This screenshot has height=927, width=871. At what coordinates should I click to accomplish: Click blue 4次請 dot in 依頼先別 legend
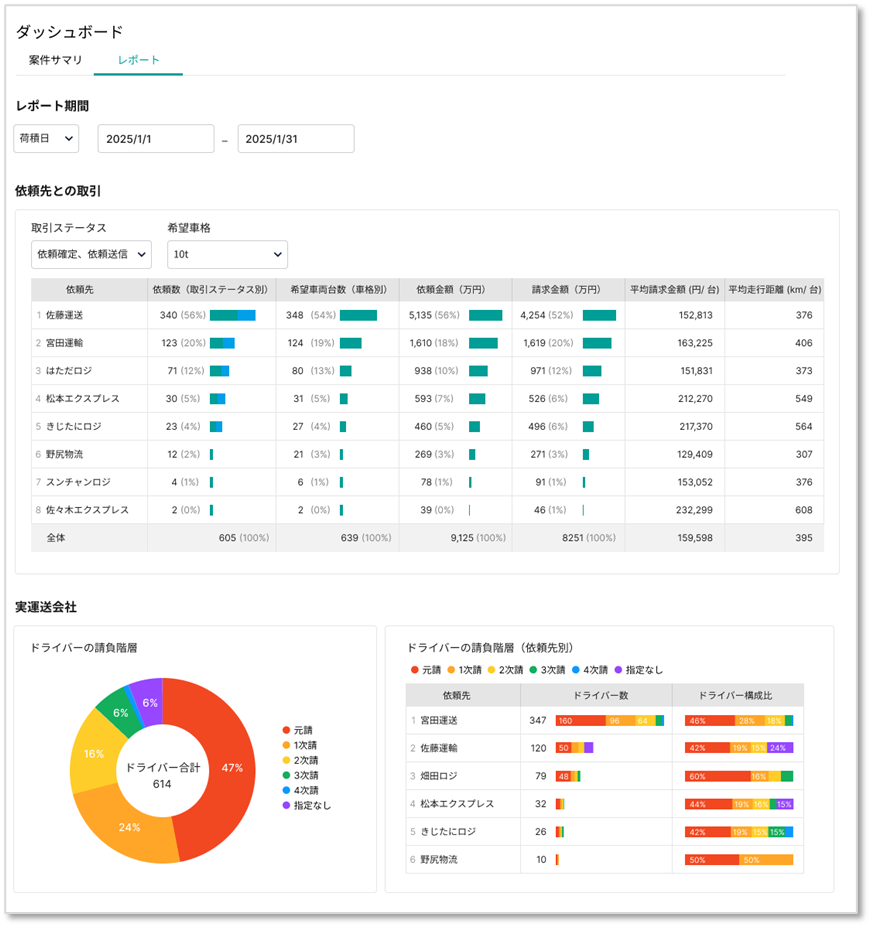pos(574,670)
